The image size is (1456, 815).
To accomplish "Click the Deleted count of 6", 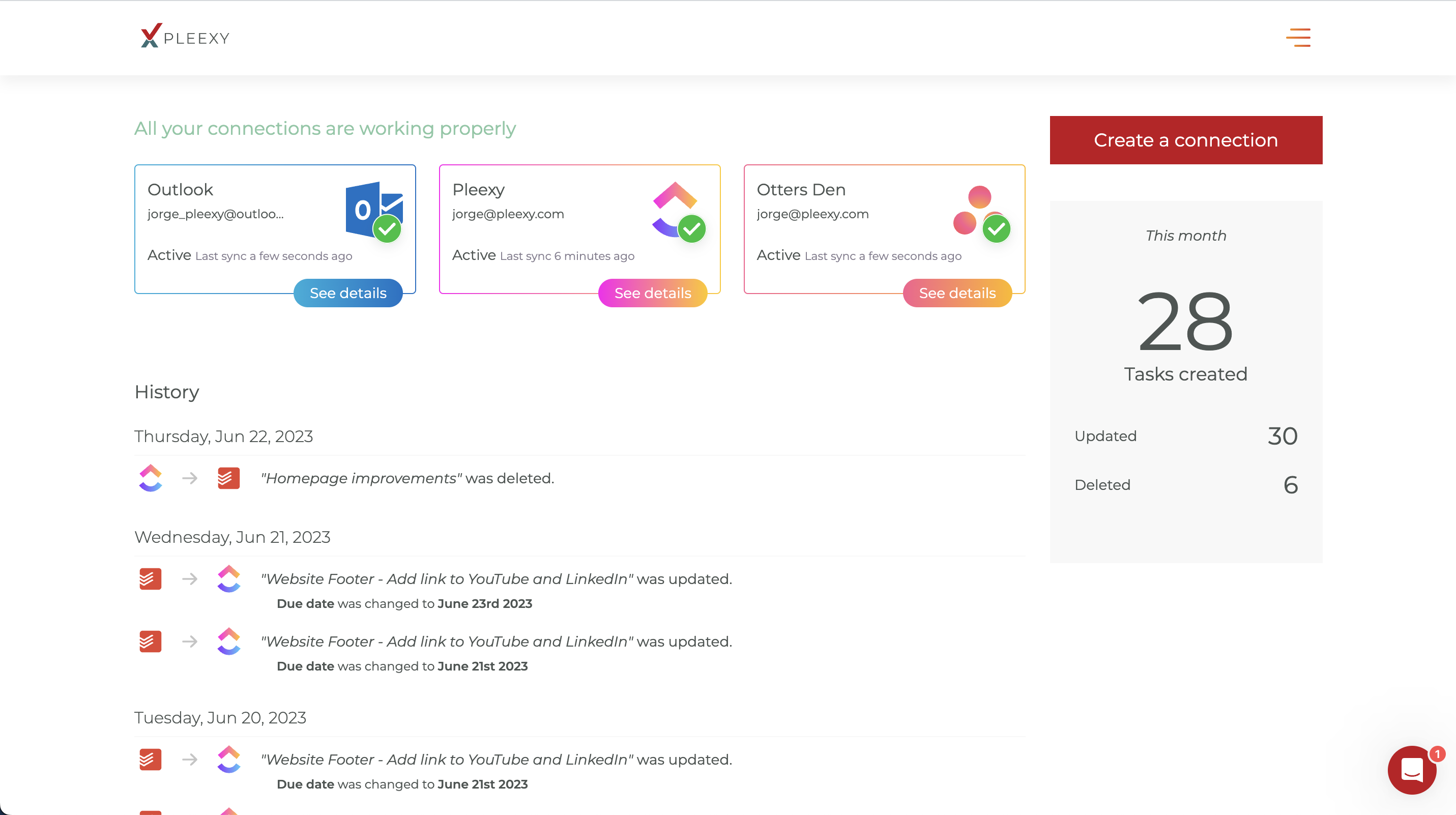I will 1290,485.
